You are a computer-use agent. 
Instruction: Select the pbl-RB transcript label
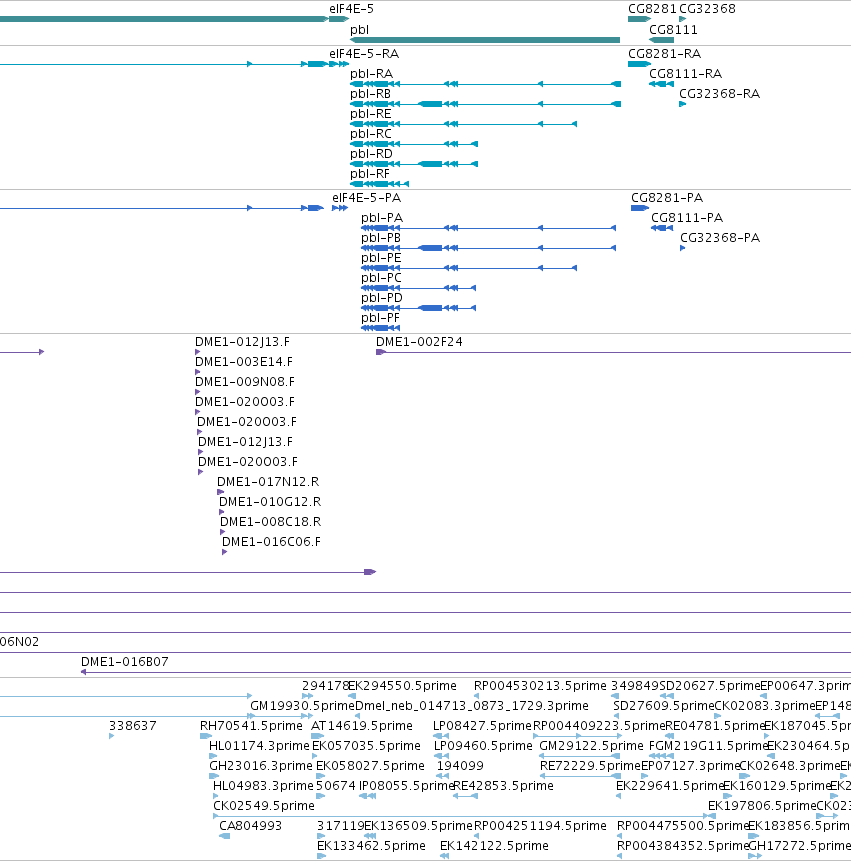(x=371, y=94)
